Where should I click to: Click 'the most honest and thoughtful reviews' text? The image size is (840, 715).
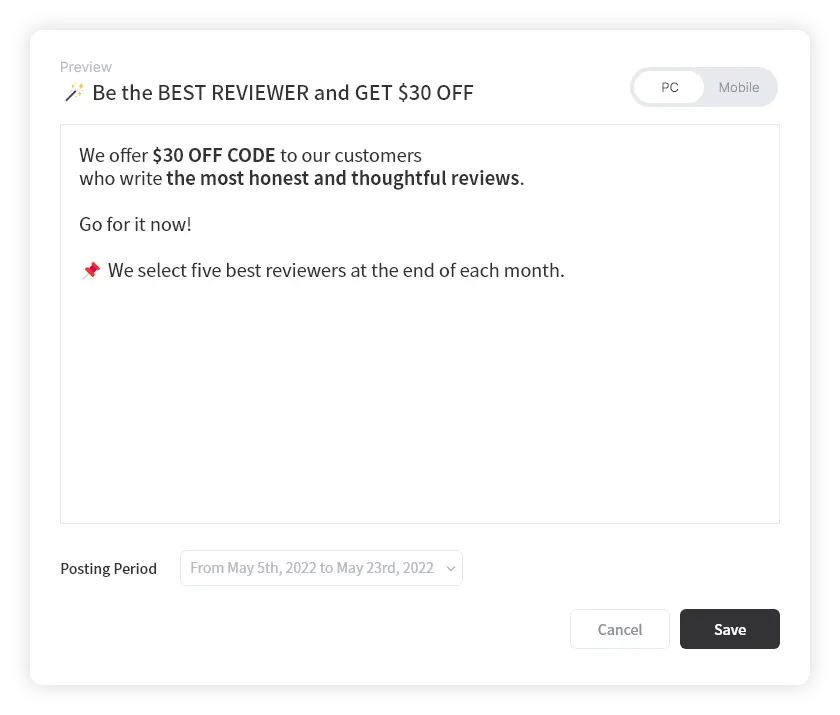343,179
